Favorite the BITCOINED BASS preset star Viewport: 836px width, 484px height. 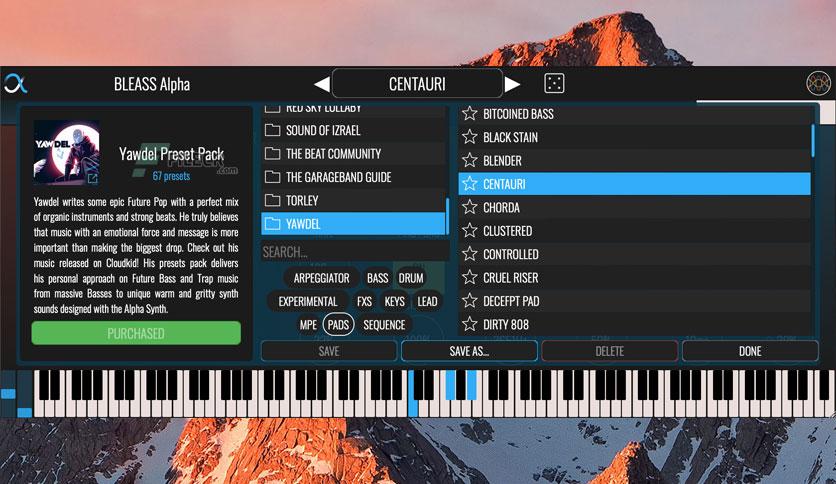click(470, 114)
